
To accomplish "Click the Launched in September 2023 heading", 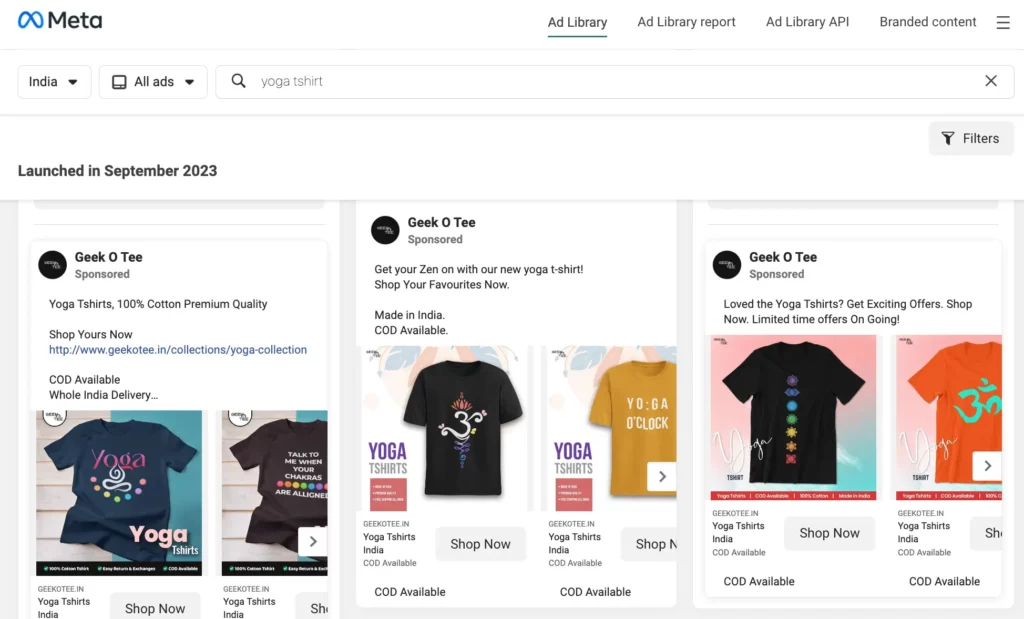I will pyautogui.click(x=118, y=171).
